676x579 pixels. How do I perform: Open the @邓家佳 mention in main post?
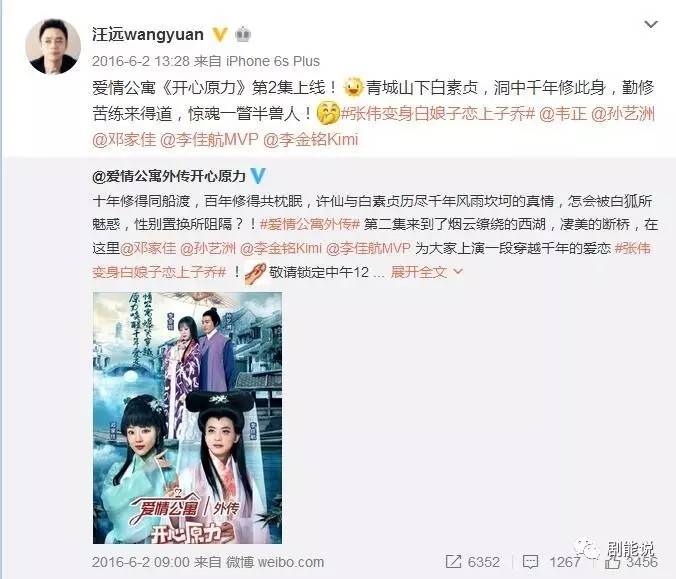pos(124,139)
